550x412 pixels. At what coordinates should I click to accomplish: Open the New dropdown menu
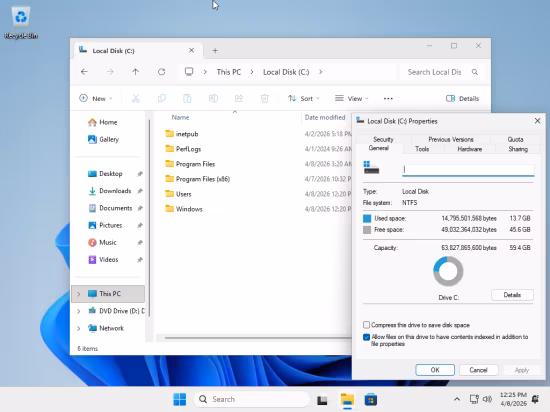[x=96, y=99]
